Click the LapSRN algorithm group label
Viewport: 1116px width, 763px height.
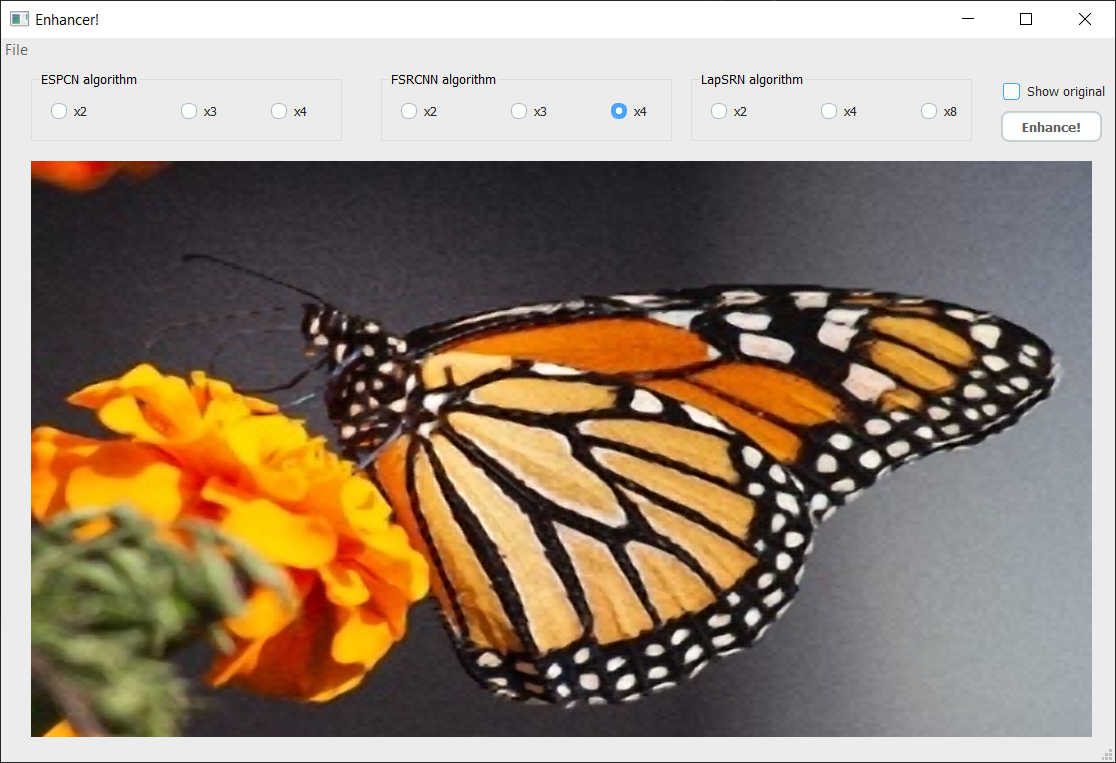[x=751, y=79]
